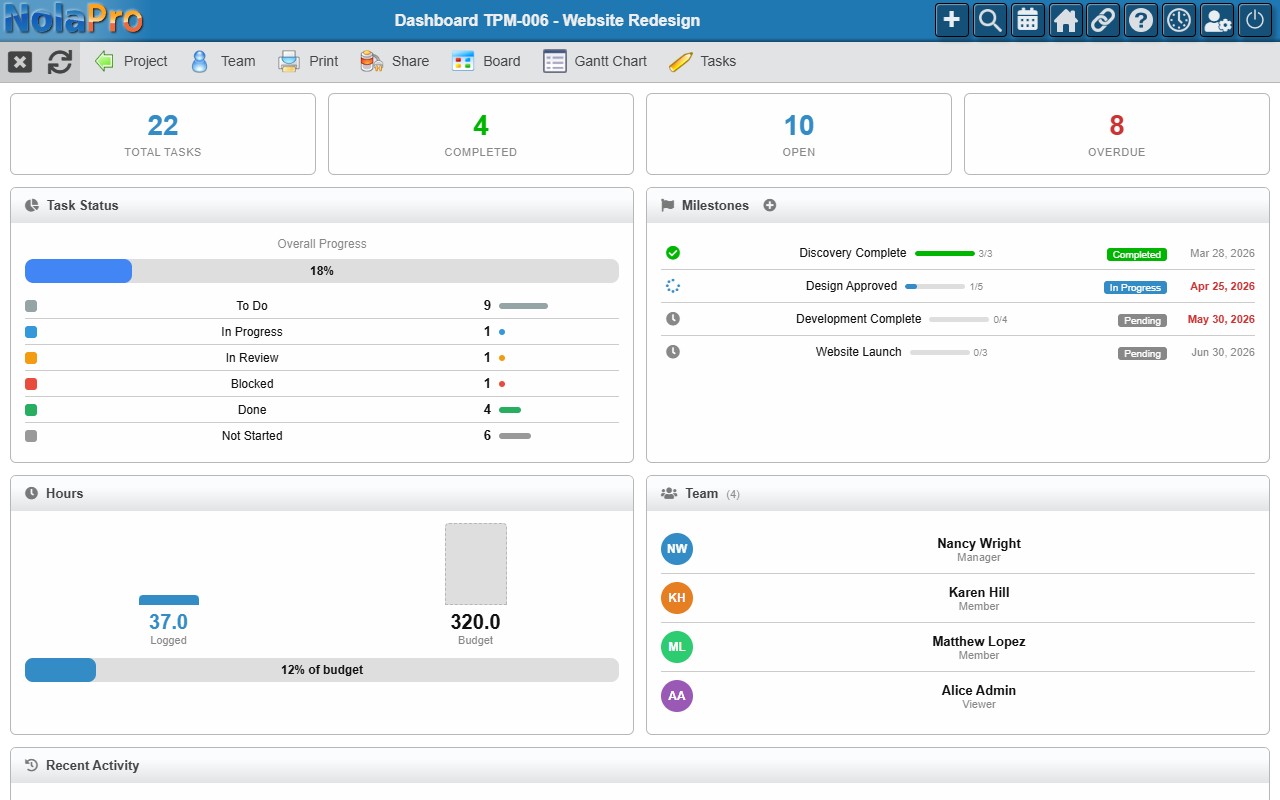
Task: Click the green Done color square
Action: pos(31,410)
